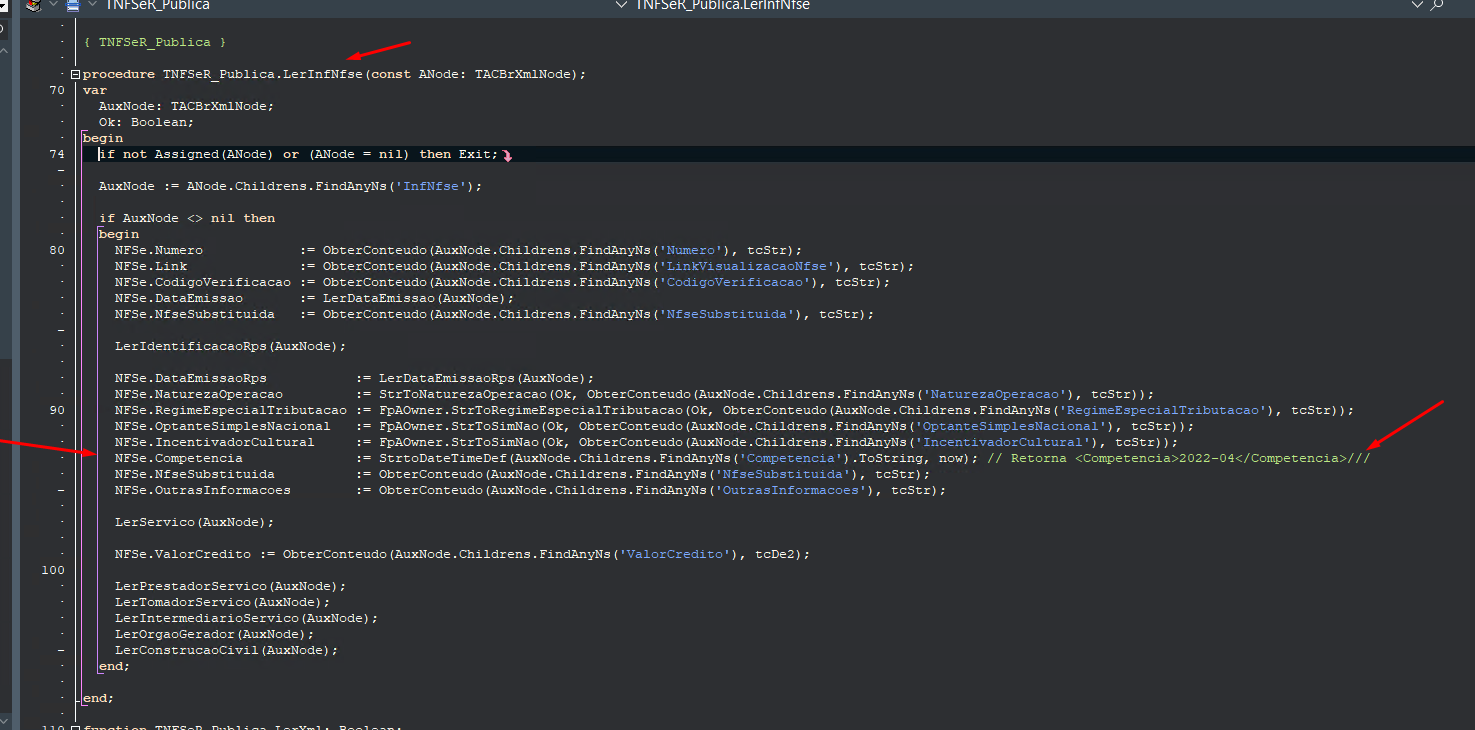Click the 'tcDe2' parameter
Screen dimensions: 1475x730
774,554
